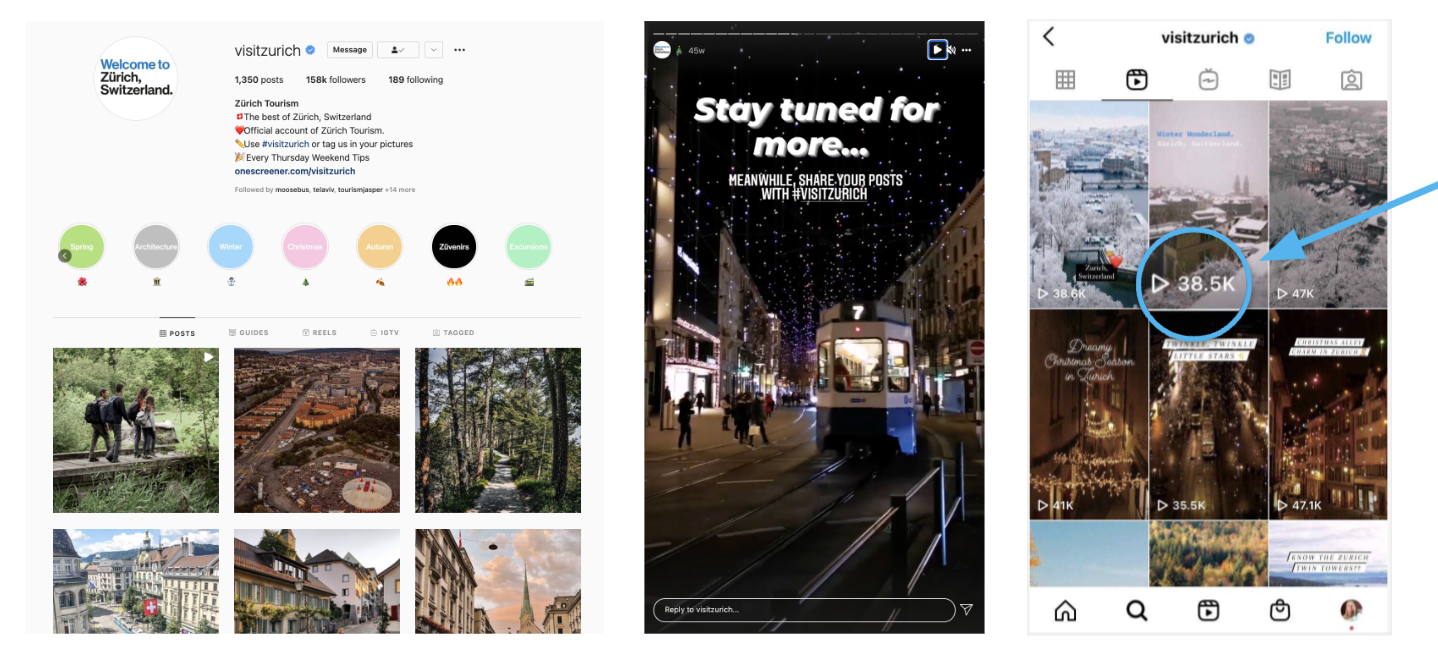This screenshot has width=1438, height=664.
Task: Open the building with Swiss flag post
Action: point(136,581)
